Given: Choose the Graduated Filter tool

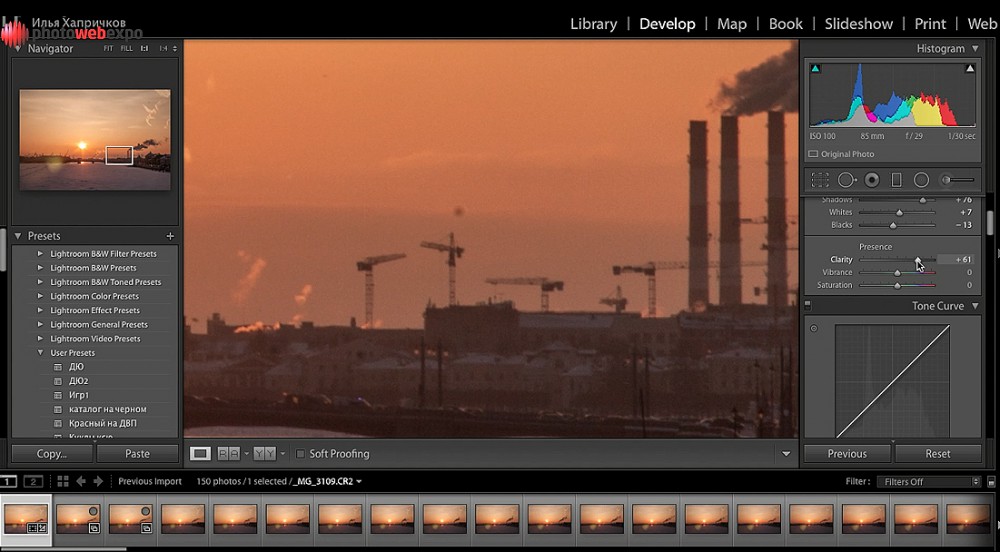Looking at the screenshot, I should click(896, 180).
